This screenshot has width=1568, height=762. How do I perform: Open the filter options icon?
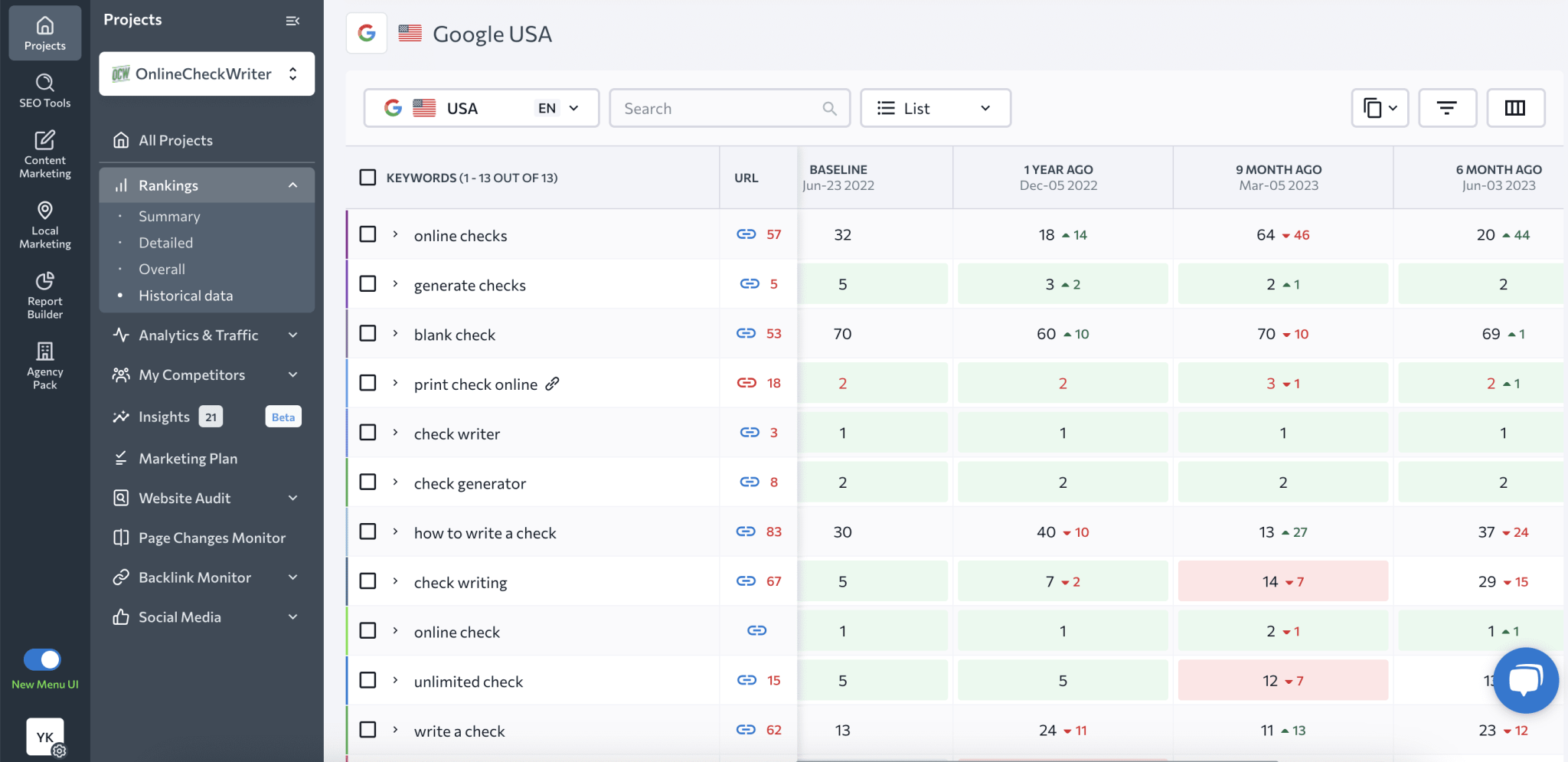coord(1447,108)
